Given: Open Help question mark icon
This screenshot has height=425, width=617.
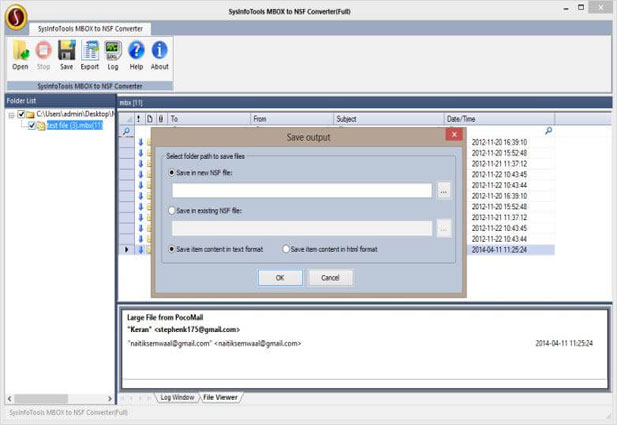Looking at the screenshot, I should 136,55.
